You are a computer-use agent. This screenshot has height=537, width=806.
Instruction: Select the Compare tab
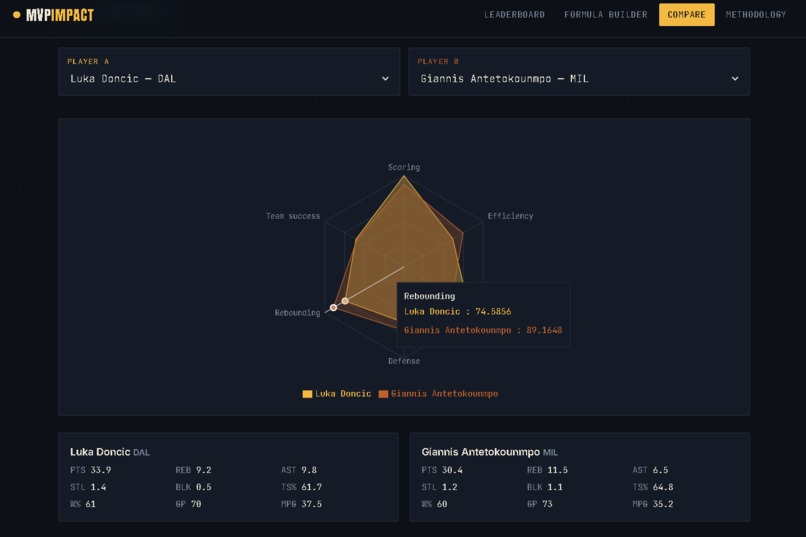686,15
